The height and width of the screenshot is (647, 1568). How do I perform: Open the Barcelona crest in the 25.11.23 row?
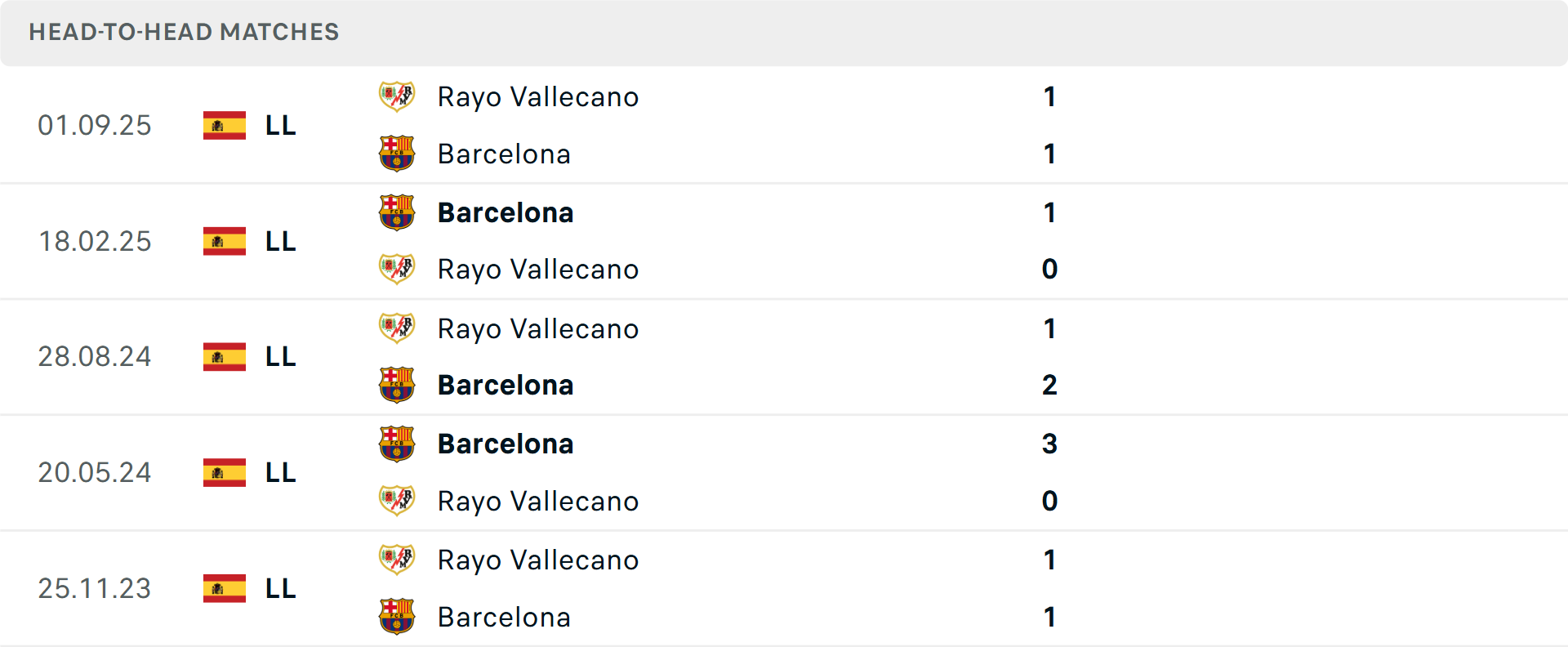click(x=398, y=617)
